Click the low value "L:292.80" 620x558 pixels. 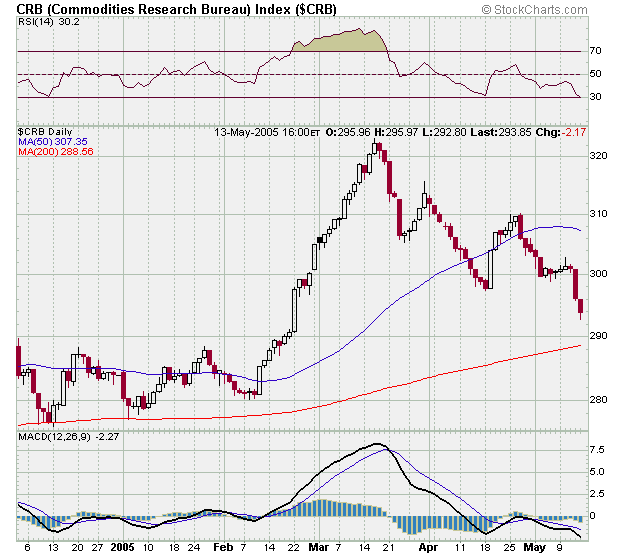(444, 132)
